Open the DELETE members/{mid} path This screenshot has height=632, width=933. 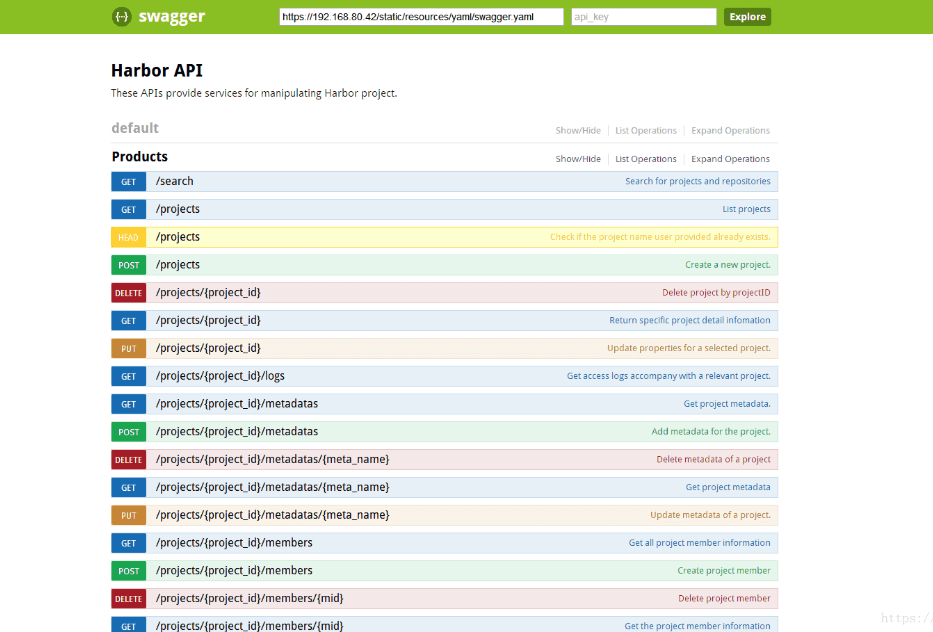(249, 599)
